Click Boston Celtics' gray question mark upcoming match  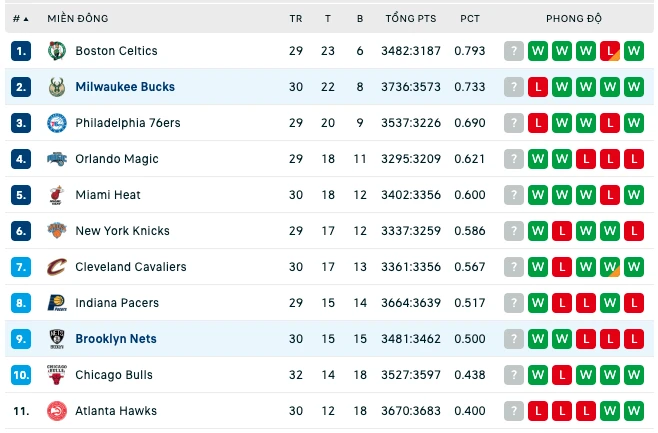(x=514, y=51)
